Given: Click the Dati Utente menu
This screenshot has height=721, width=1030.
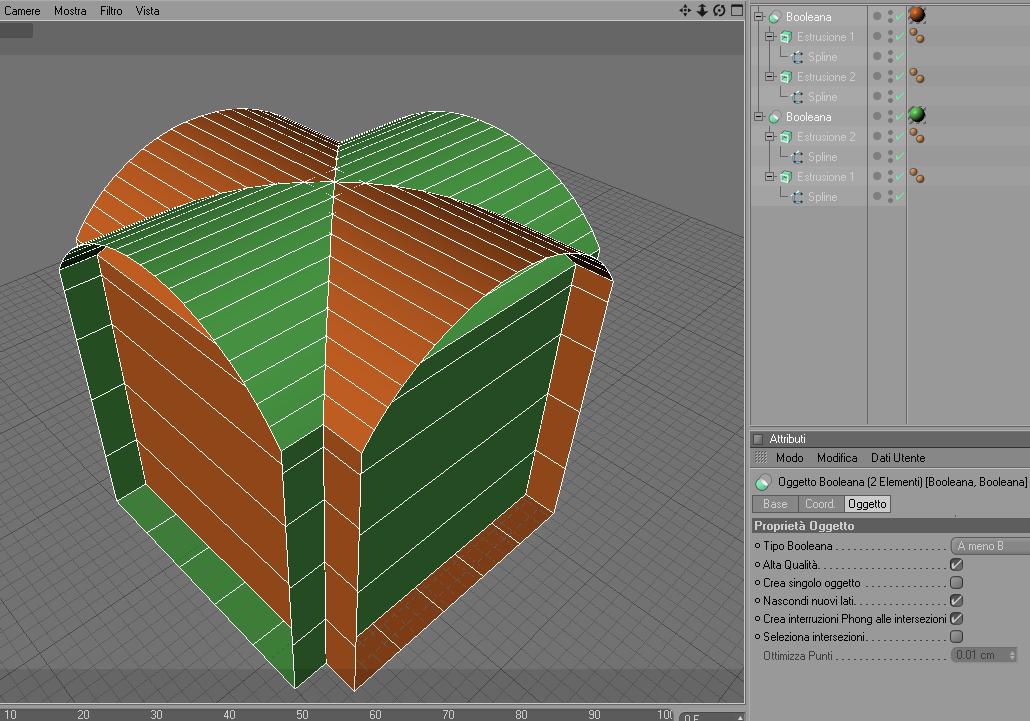Looking at the screenshot, I should pos(898,458).
